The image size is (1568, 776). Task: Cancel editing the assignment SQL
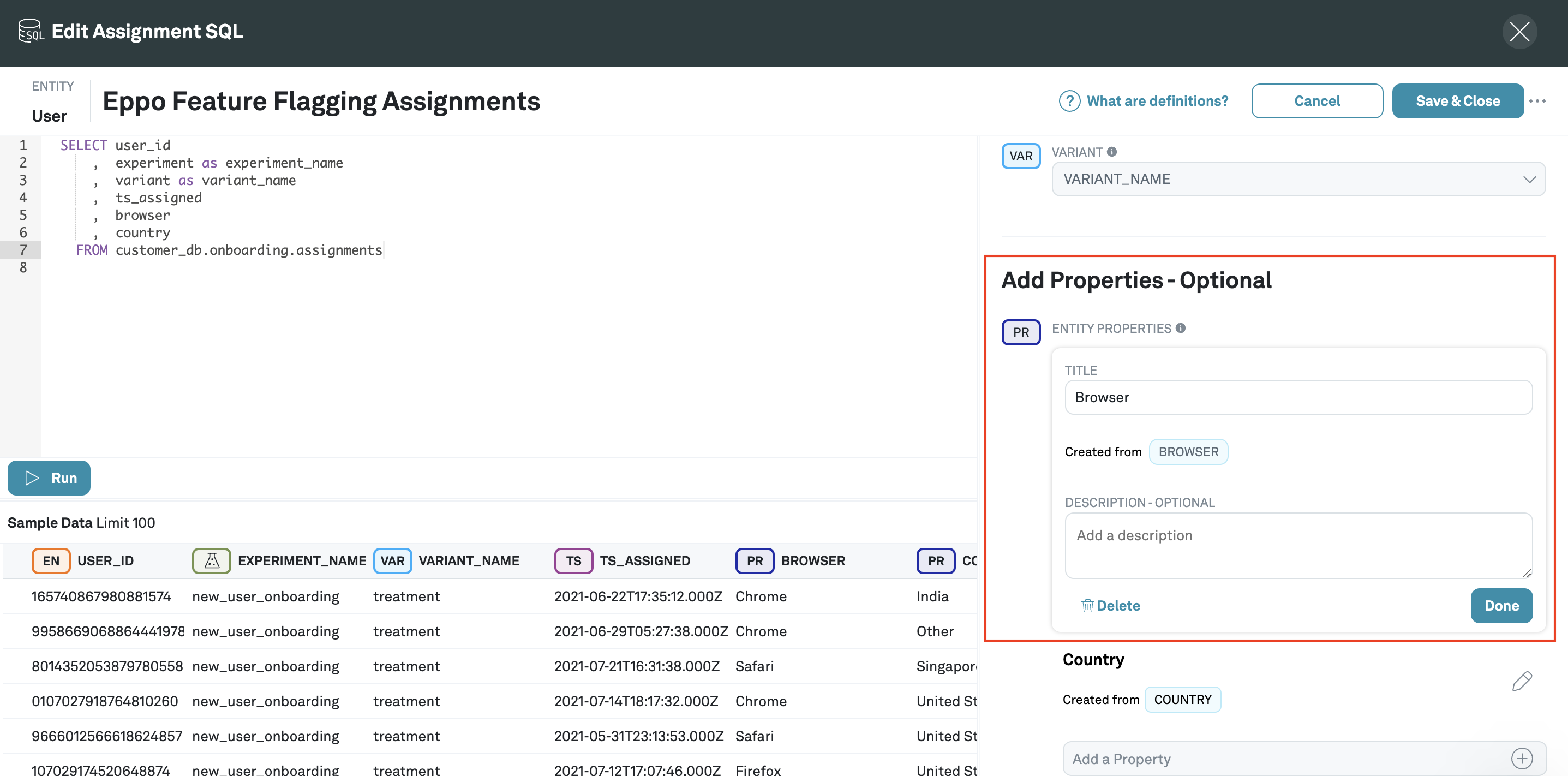pos(1316,101)
